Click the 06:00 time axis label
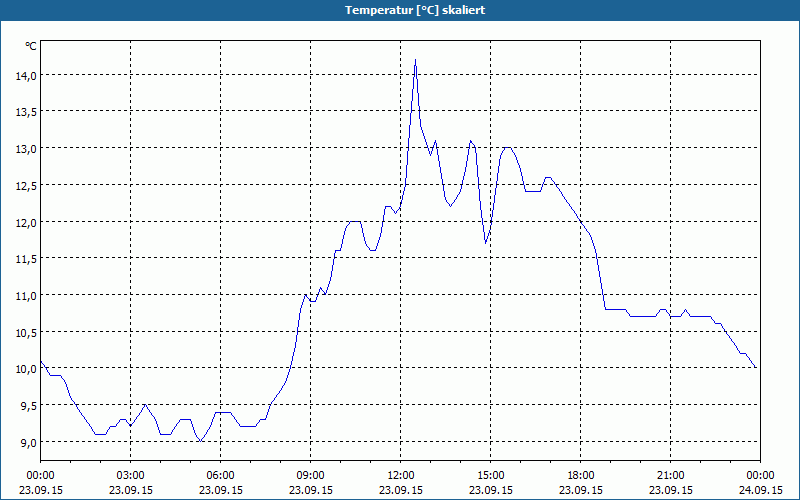 pyautogui.click(x=220, y=476)
